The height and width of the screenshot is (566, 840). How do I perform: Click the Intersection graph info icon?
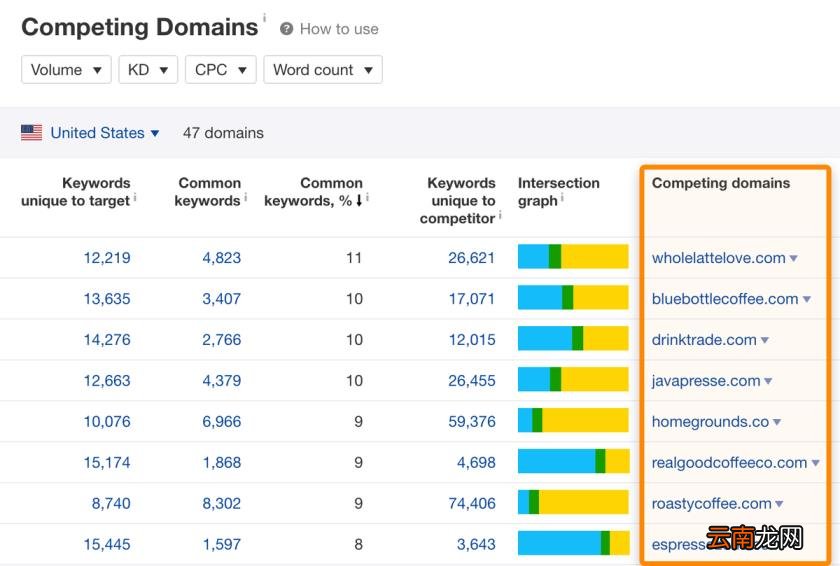pos(562,198)
